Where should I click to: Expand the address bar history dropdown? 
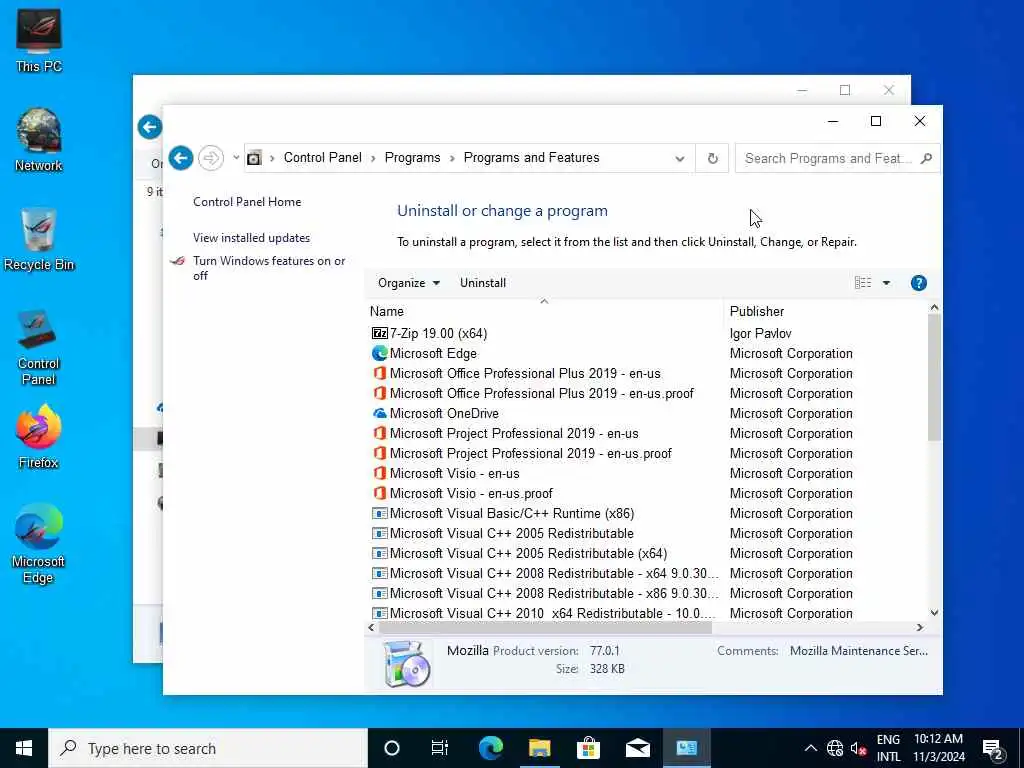click(680, 158)
